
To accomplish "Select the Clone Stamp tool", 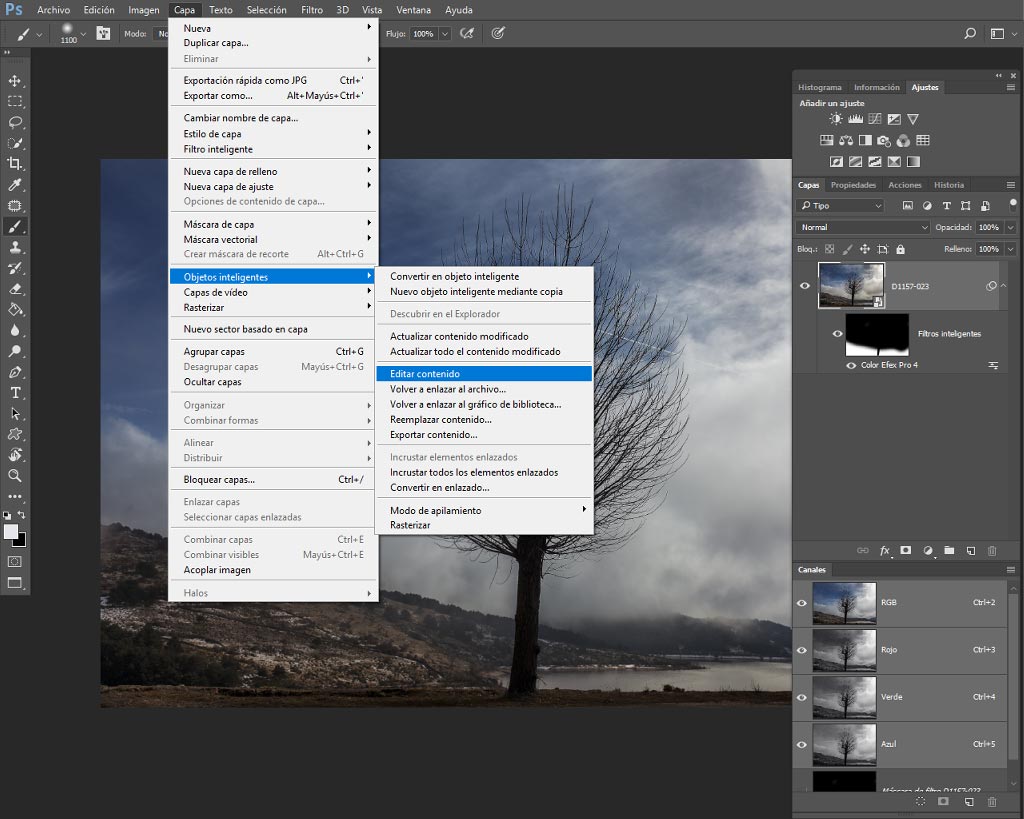I will pyautogui.click(x=14, y=248).
